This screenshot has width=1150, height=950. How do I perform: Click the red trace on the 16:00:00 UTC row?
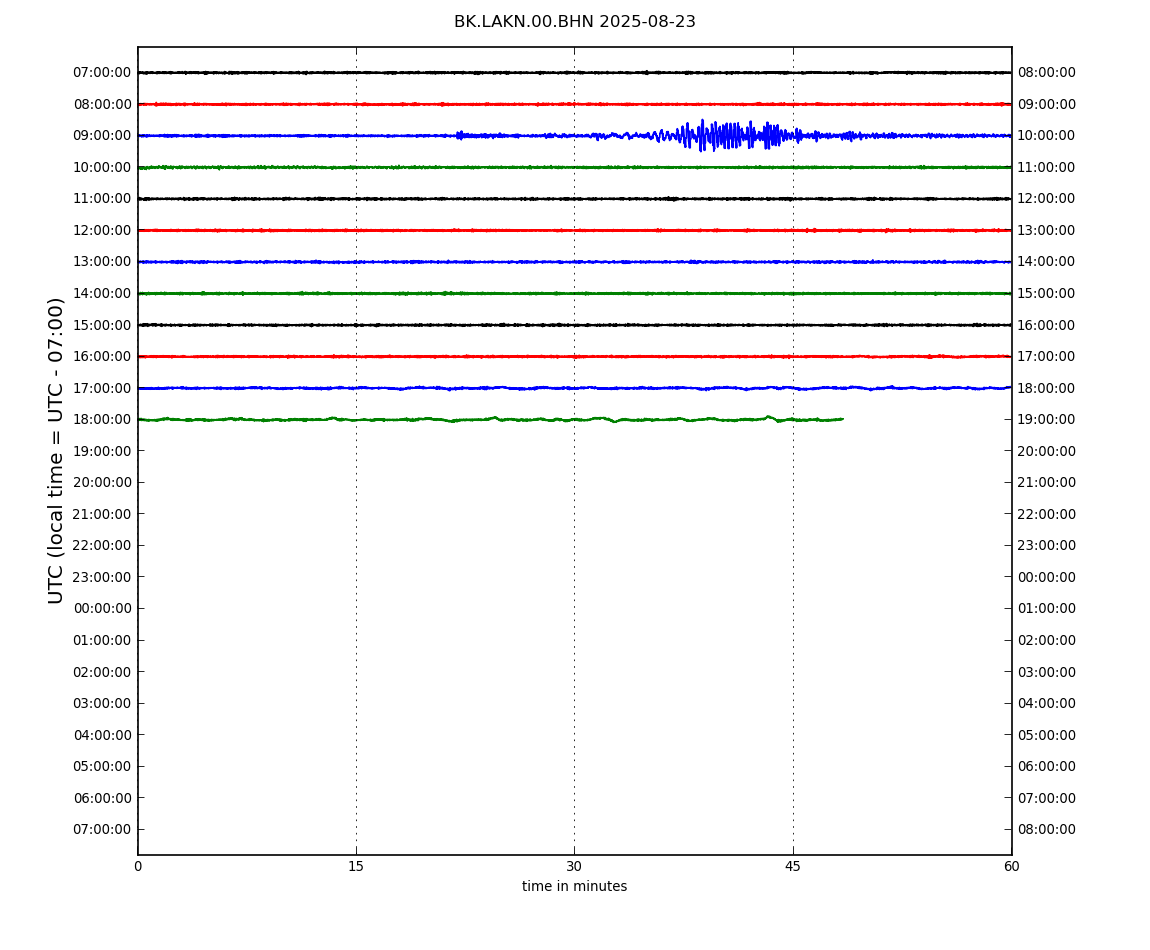point(574,357)
